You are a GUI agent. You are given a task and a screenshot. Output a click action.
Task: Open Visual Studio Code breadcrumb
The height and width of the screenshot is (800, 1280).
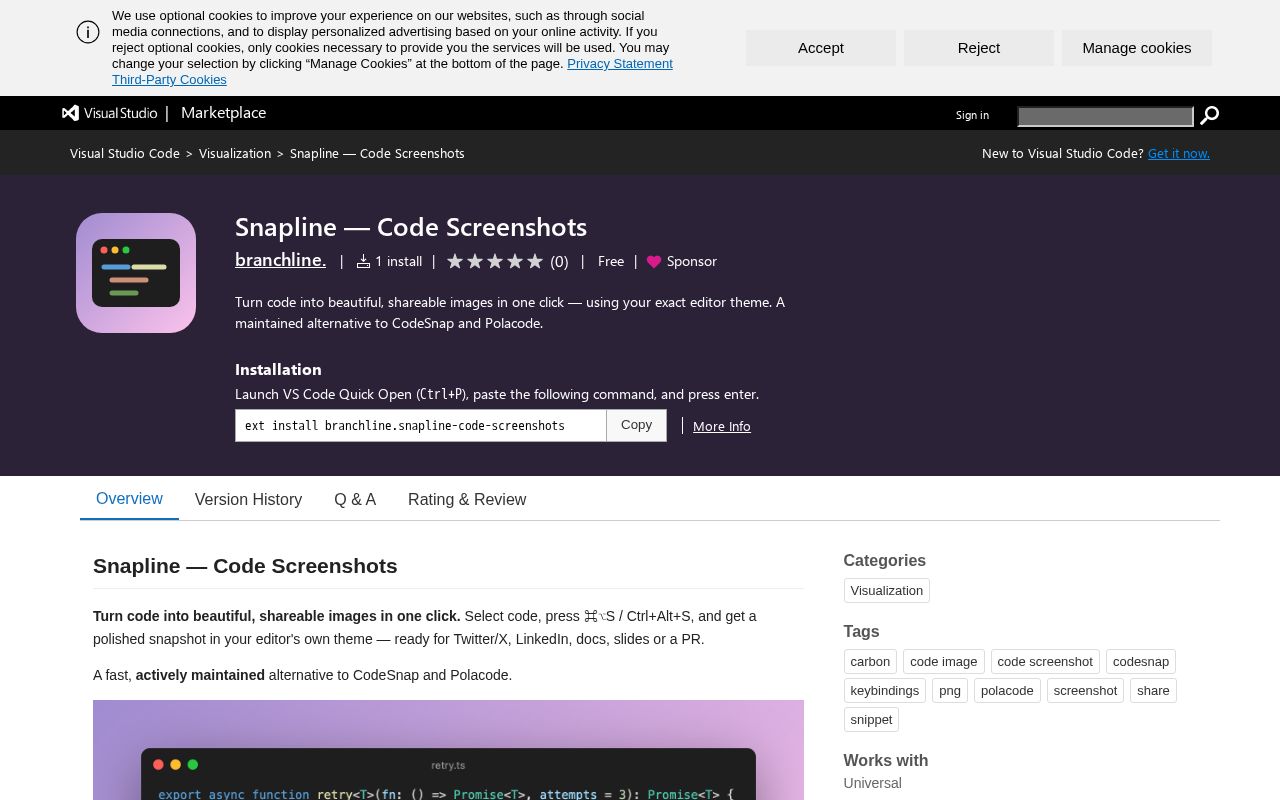tap(125, 153)
